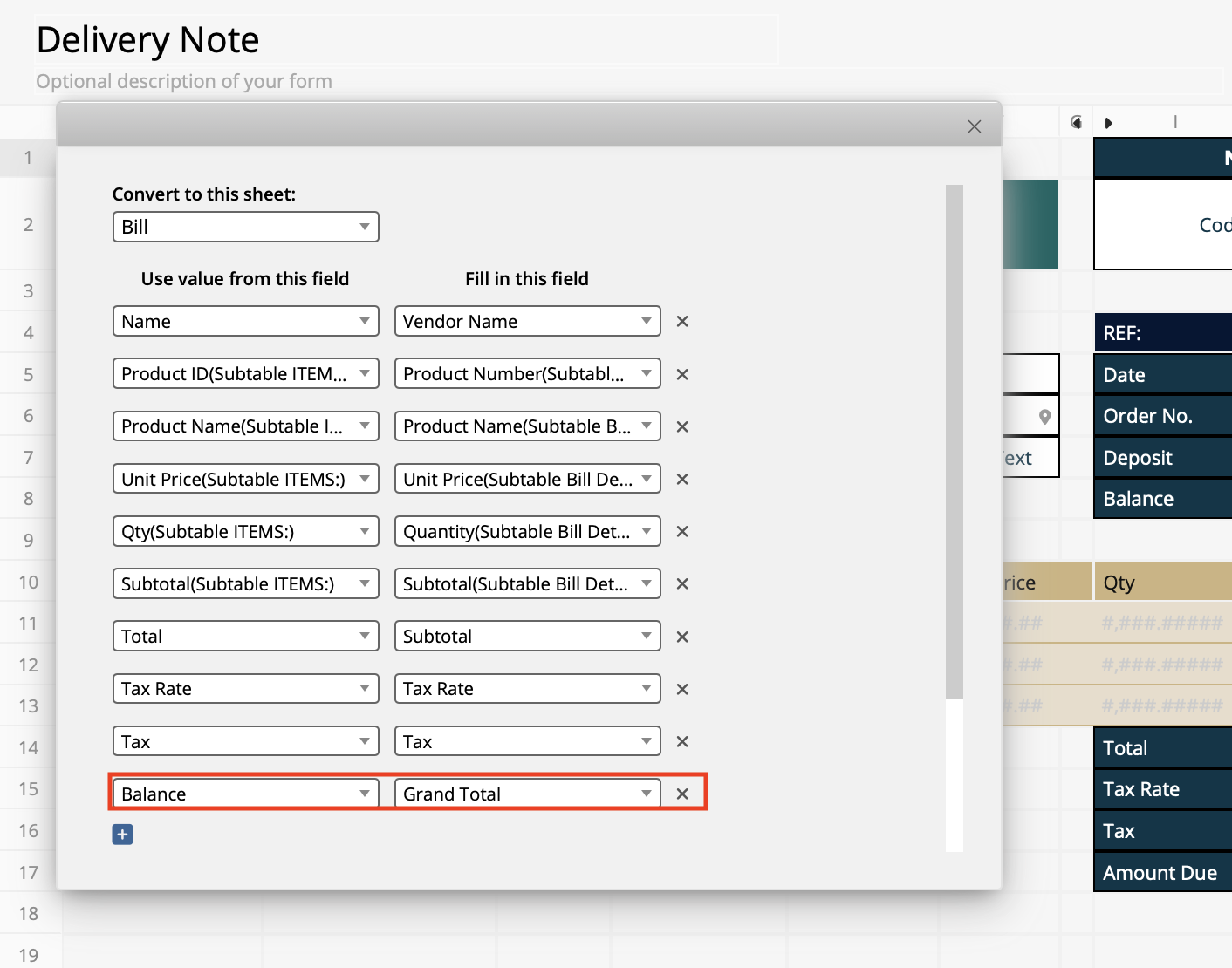Image resolution: width=1232 pixels, height=968 pixels.
Task: Delete the Product ID mapping row
Action: pyautogui.click(x=682, y=374)
